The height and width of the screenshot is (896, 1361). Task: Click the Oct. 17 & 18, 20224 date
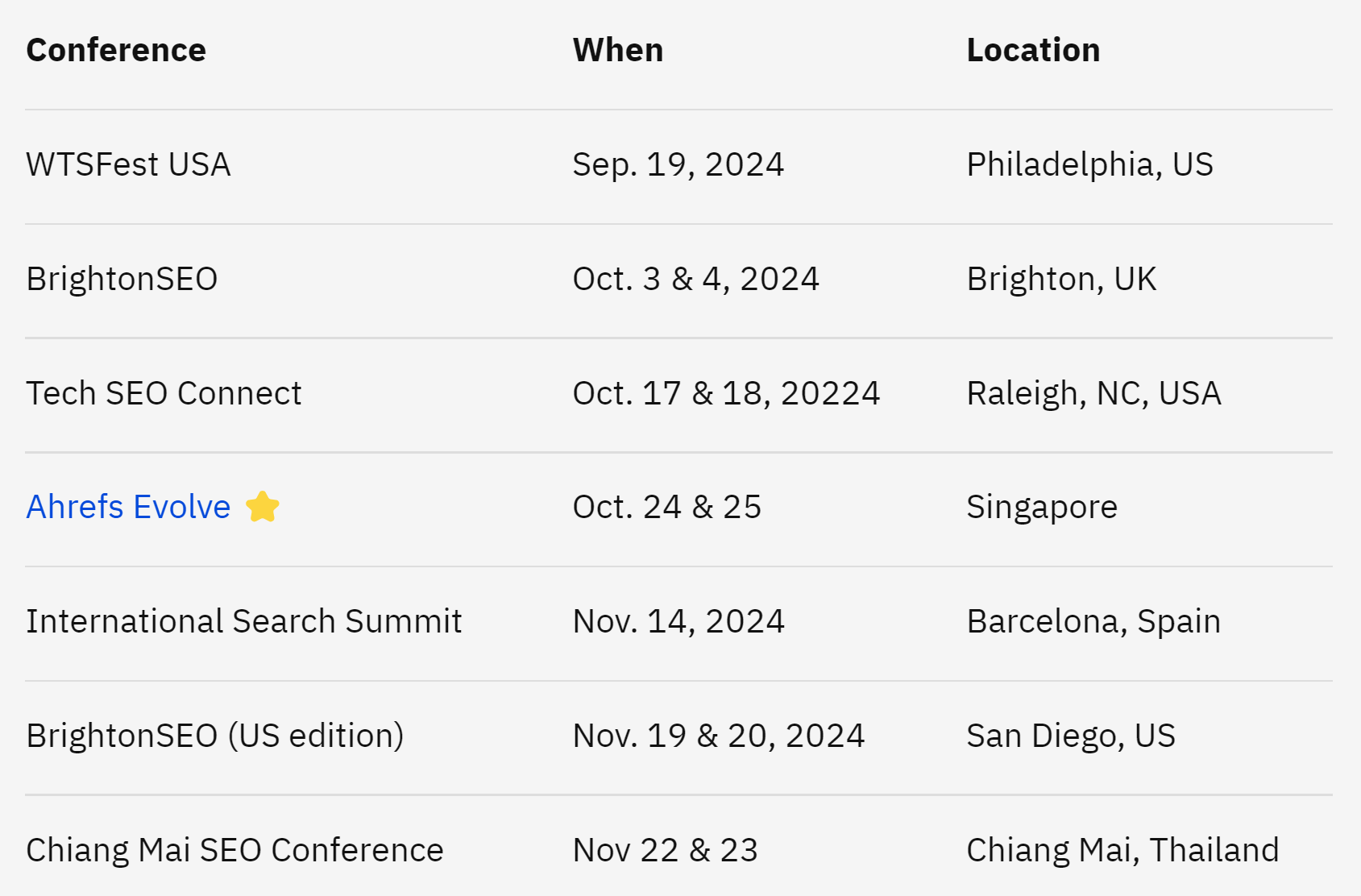click(726, 393)
